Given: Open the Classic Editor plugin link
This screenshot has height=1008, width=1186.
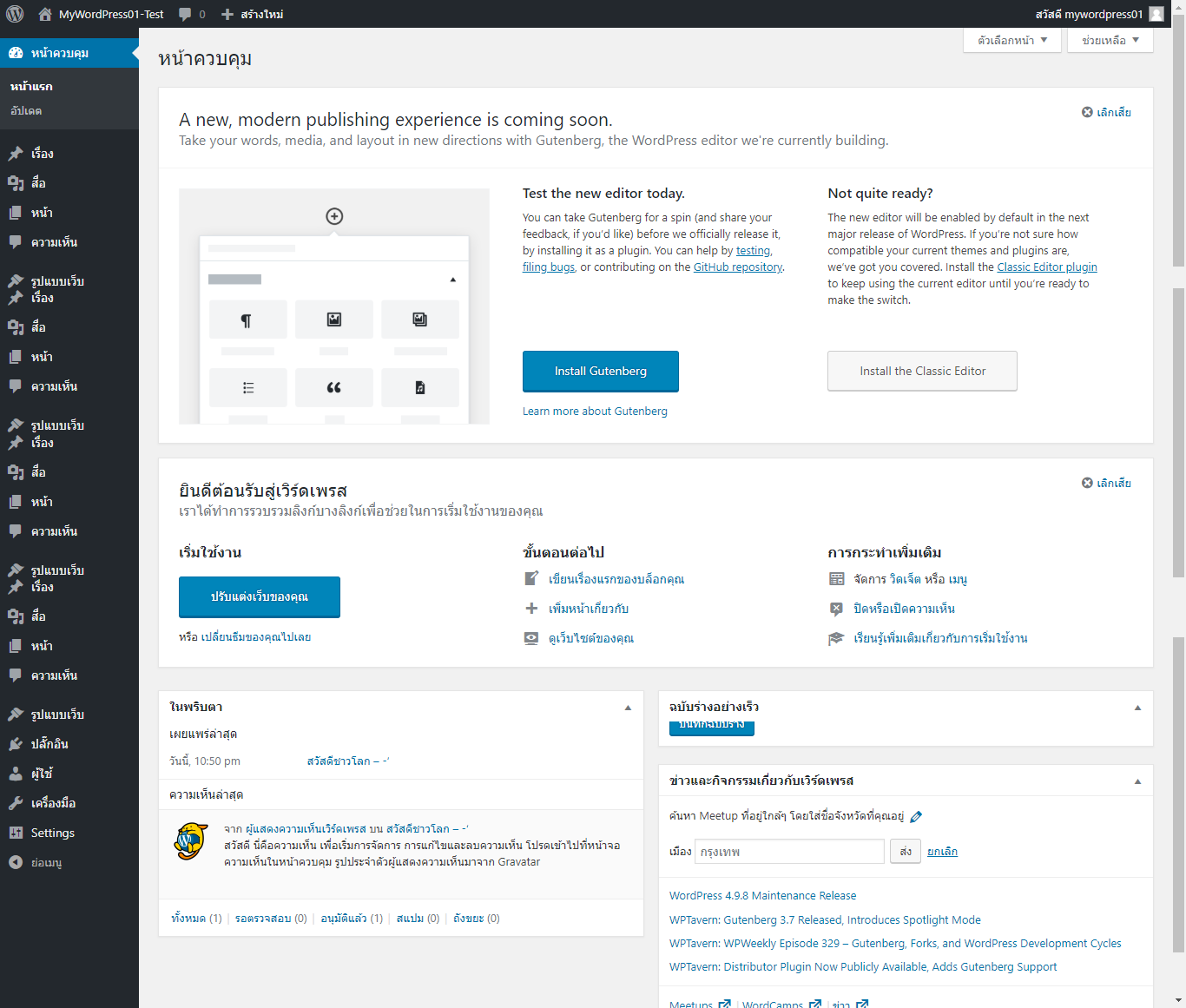Looking at the screenshot, I should (x=1046, y=267).
